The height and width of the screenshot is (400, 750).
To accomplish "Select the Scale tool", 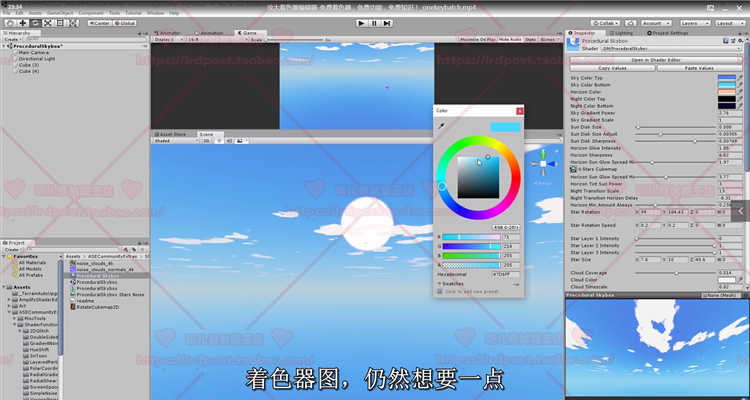I will coord(48,23).
